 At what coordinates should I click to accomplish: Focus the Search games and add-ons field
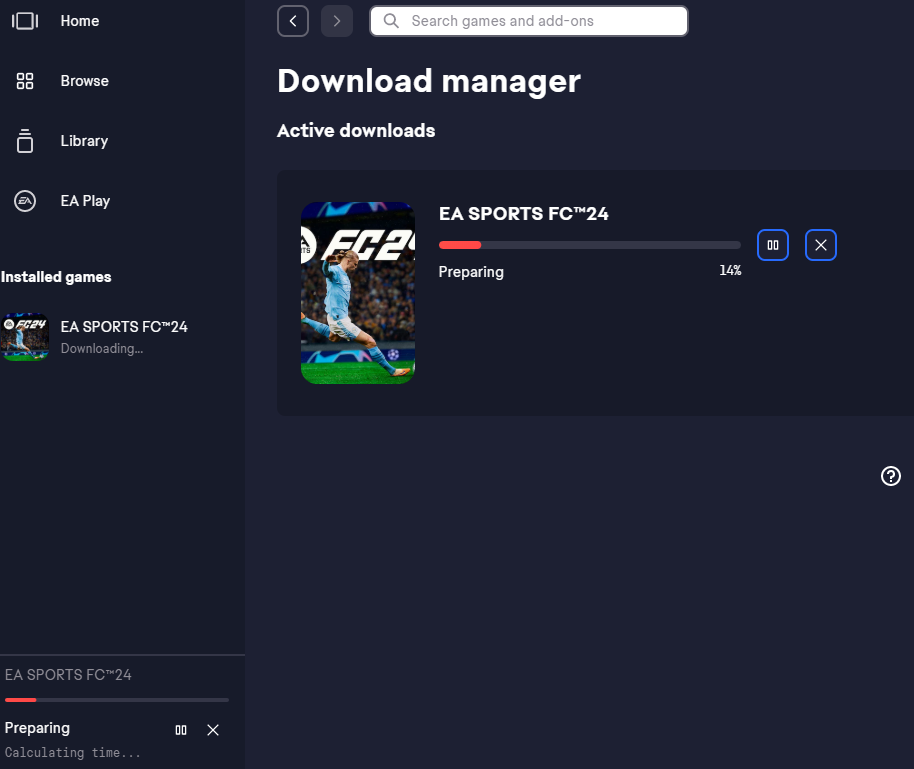[529, 21]
